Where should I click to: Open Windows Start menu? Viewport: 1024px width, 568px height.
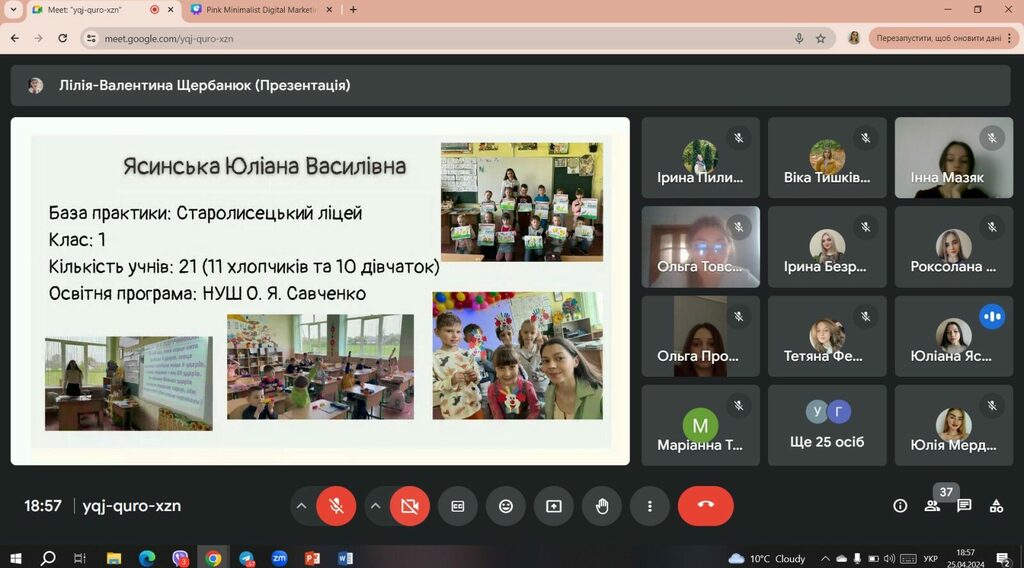[16, 558]
